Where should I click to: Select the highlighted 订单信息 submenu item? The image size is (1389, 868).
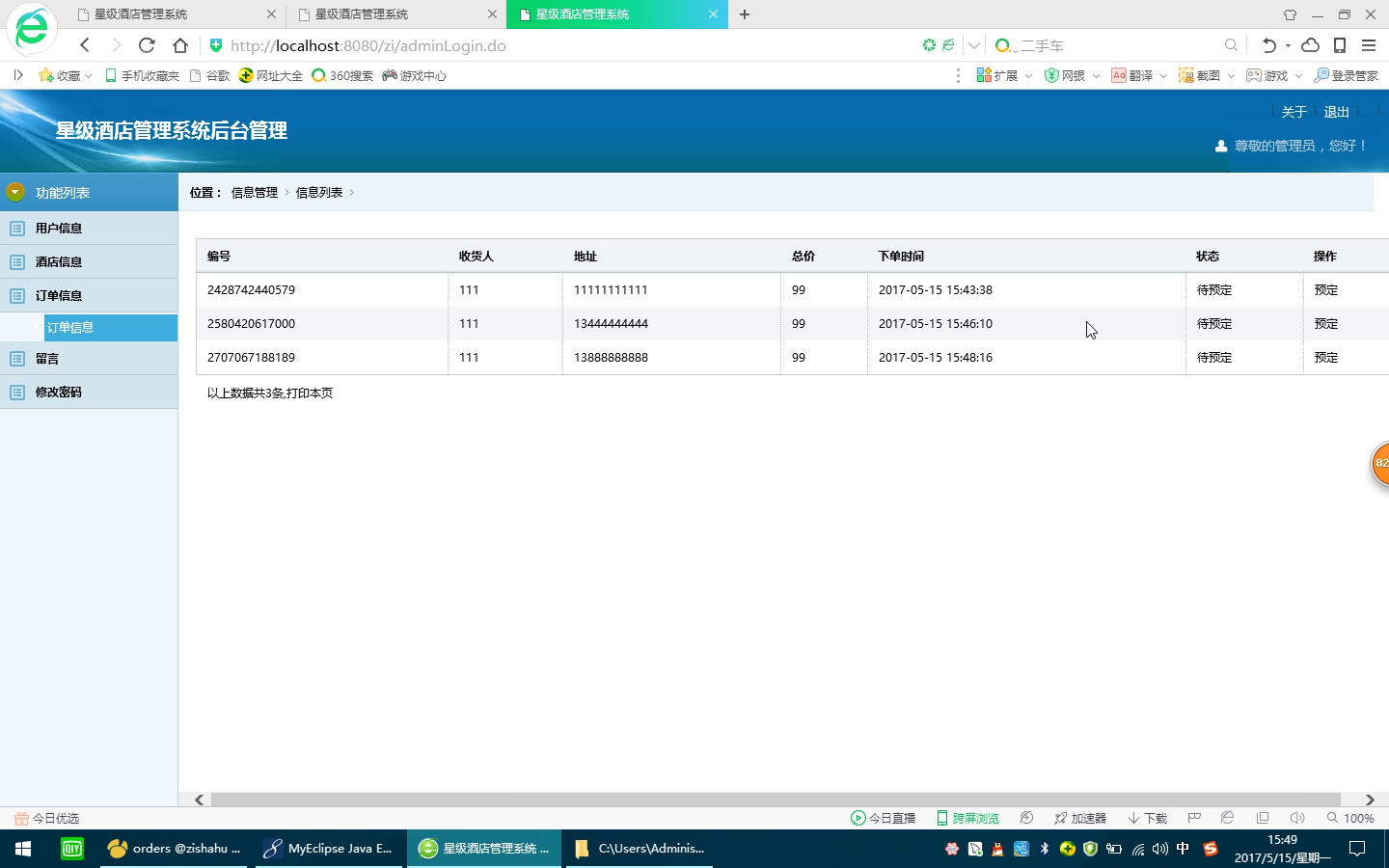[x=111, y=328]
